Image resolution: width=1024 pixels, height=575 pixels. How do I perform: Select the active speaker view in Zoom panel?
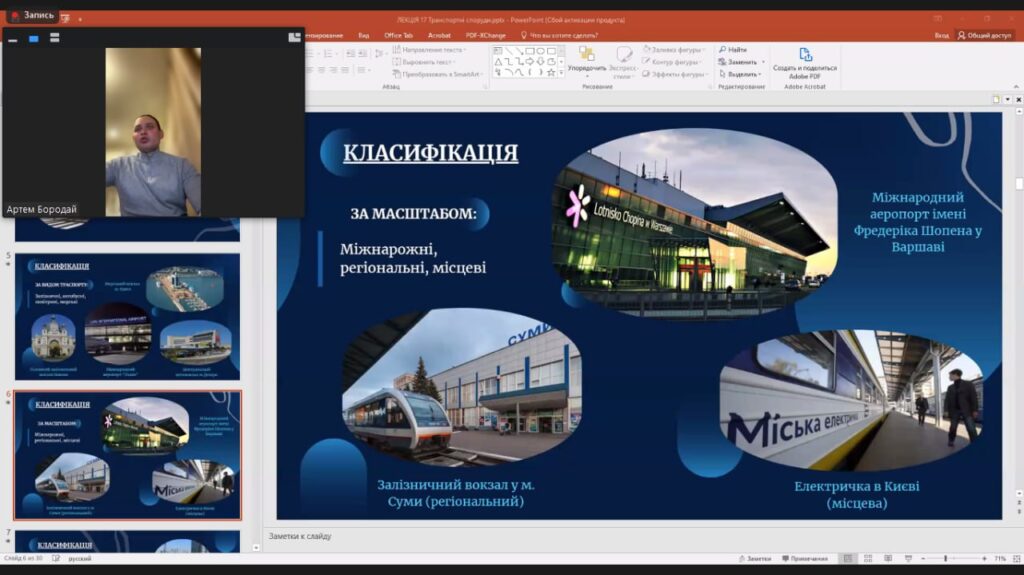[33, 39]
